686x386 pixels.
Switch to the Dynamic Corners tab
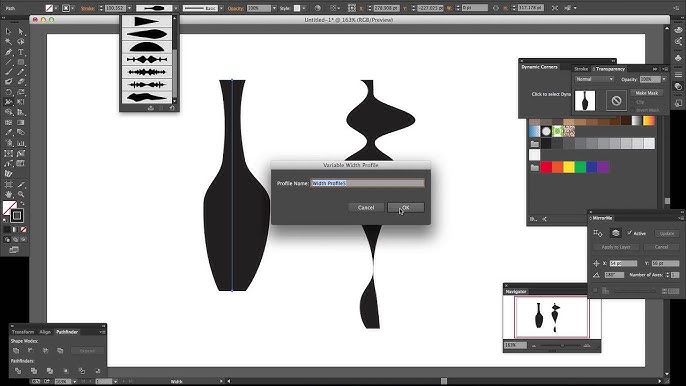coord(539,67)
